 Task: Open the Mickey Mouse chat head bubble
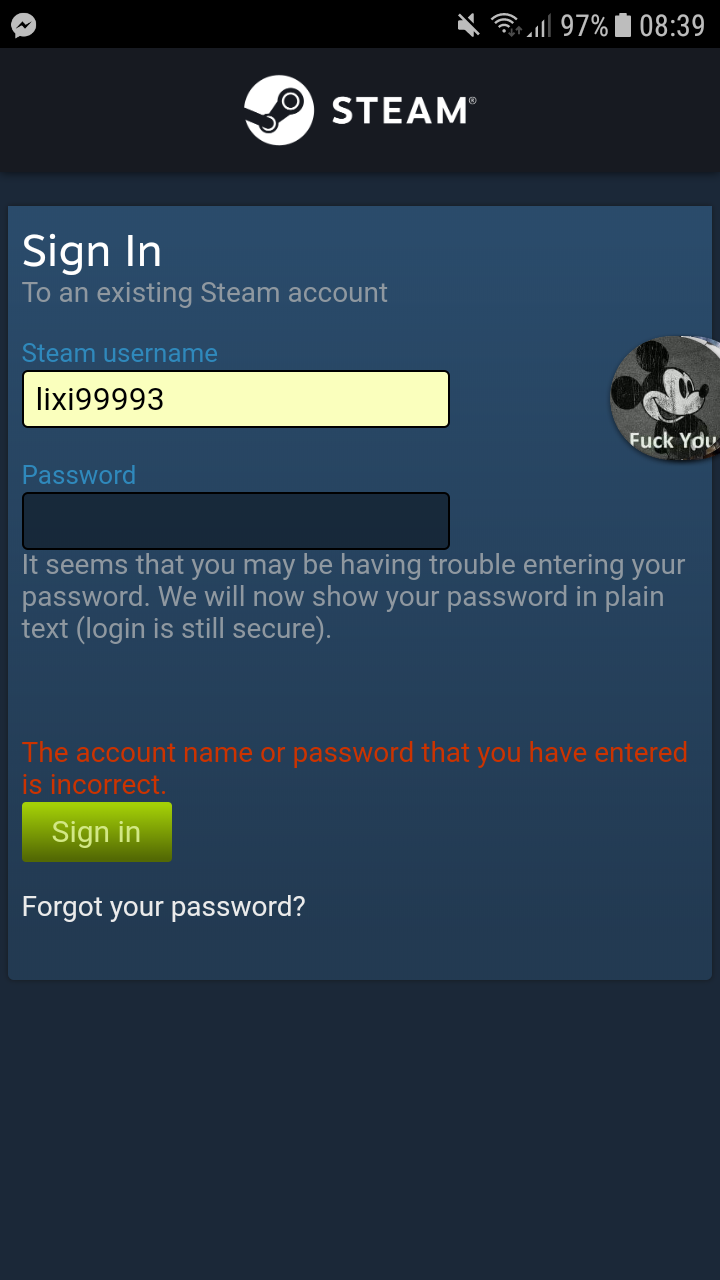coord(666,399)
